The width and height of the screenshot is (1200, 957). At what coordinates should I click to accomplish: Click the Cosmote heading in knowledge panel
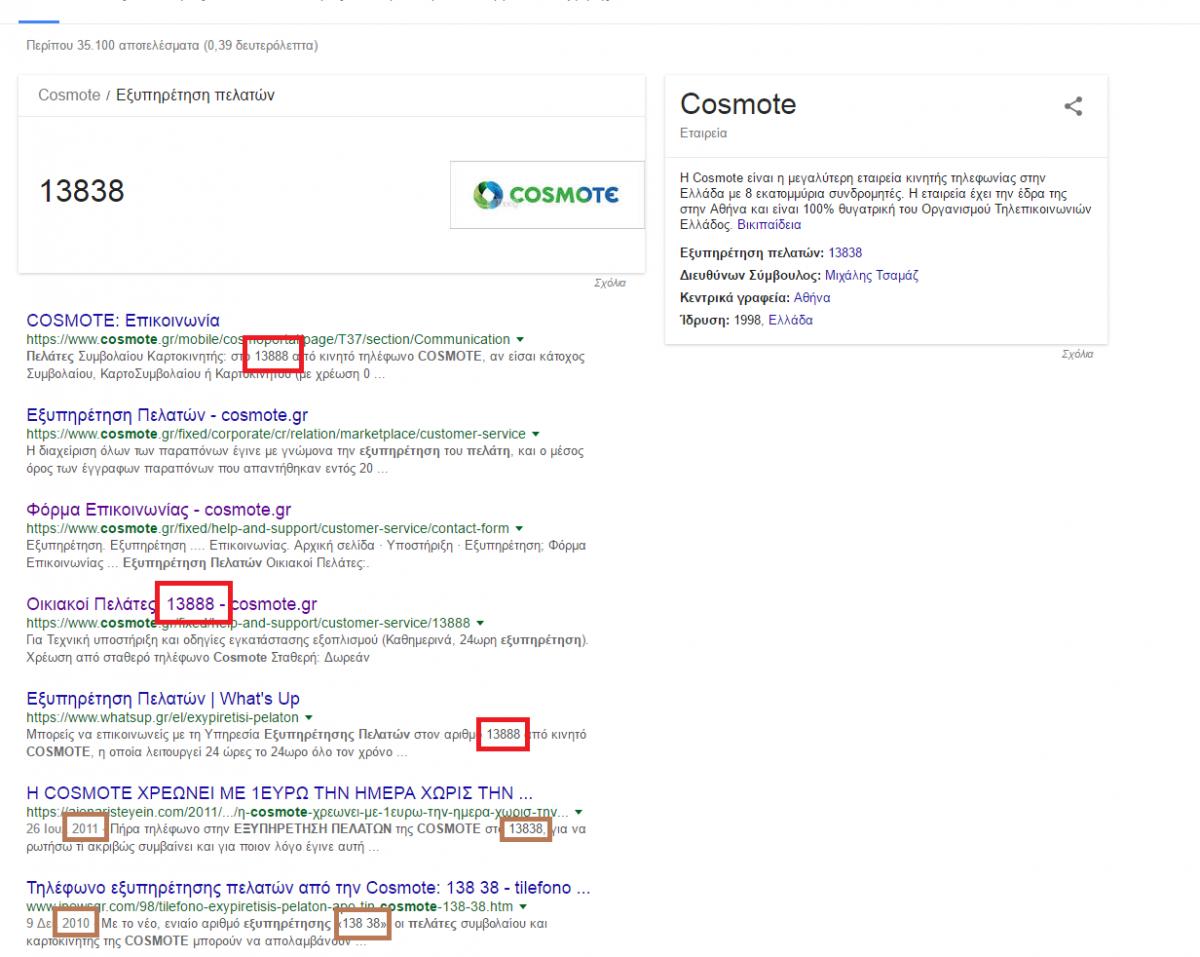click(x=738, y=104)
